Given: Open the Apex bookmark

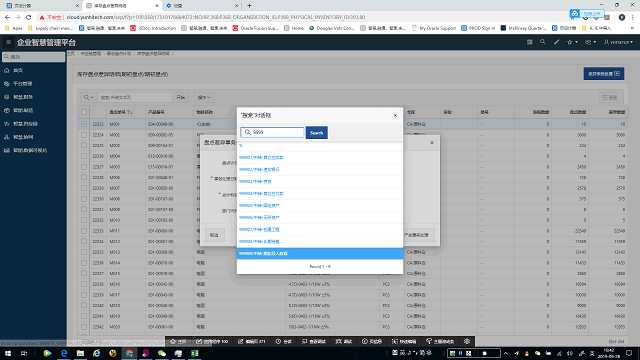Looking at the screenshot, I should 14,28.
